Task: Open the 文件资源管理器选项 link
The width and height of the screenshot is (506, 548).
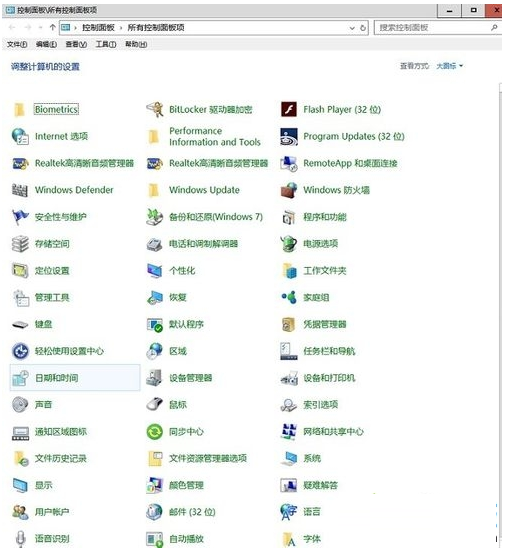Action: [208, 458]
